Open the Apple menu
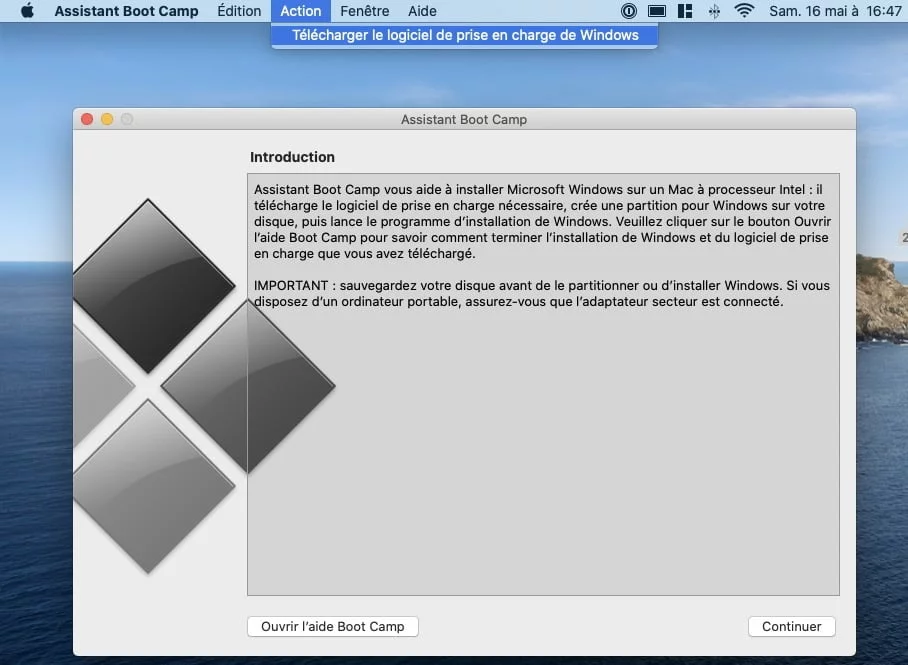 coord(27,11)
